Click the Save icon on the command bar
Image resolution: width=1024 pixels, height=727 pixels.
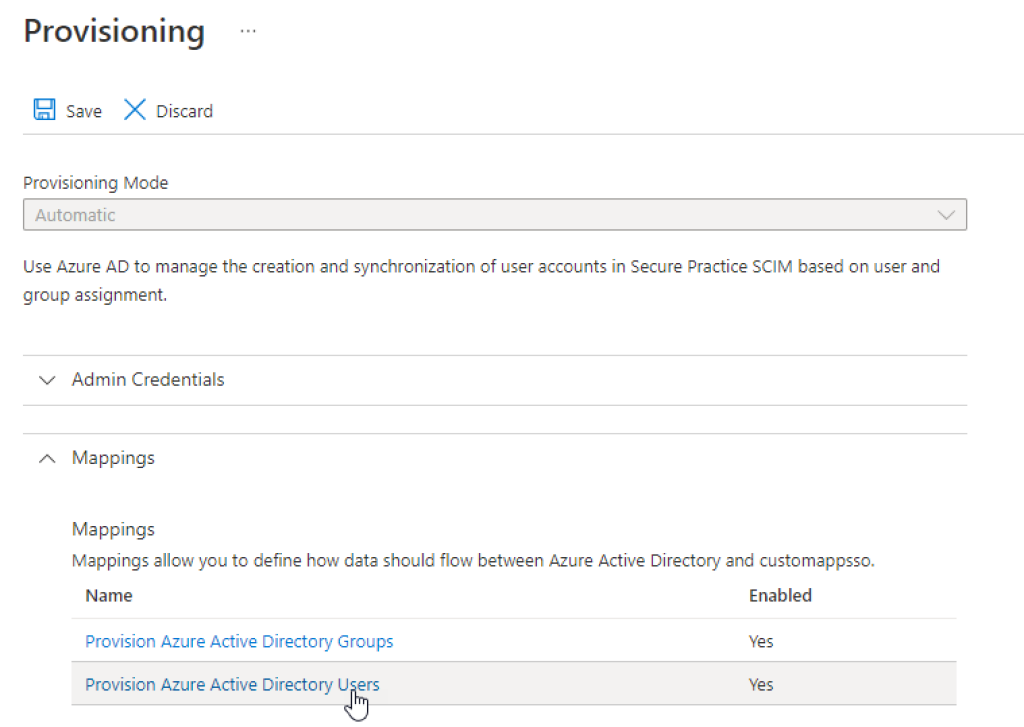(x=44, y=109)
